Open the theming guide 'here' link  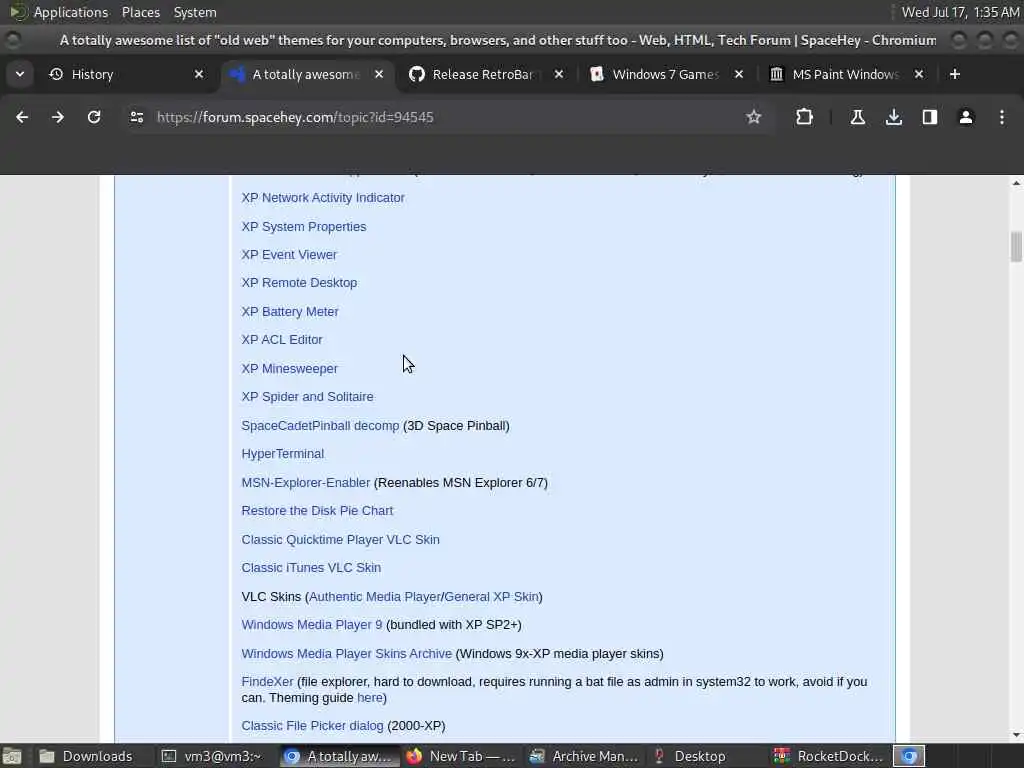(370, 698)
